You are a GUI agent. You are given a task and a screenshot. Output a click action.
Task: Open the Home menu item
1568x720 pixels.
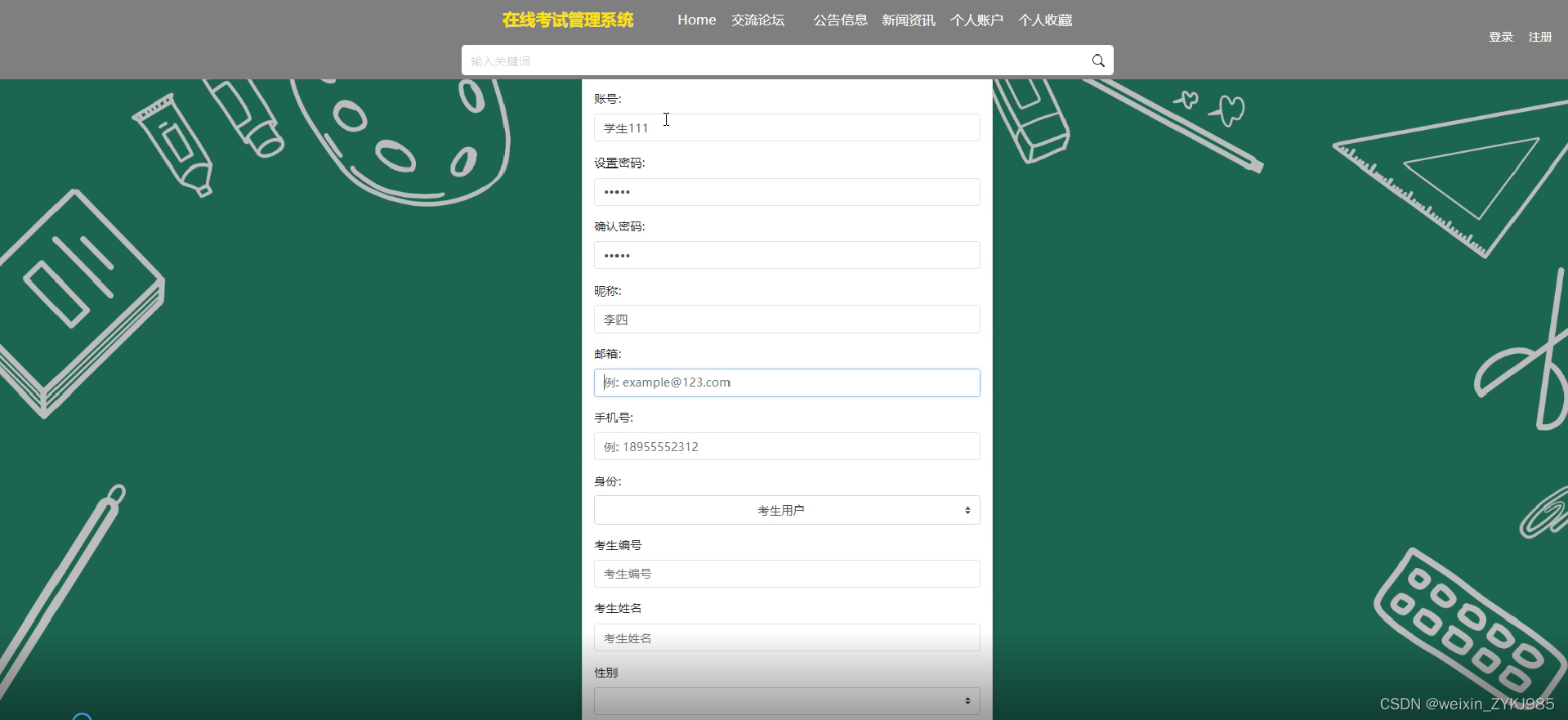[x=696, y=20]
